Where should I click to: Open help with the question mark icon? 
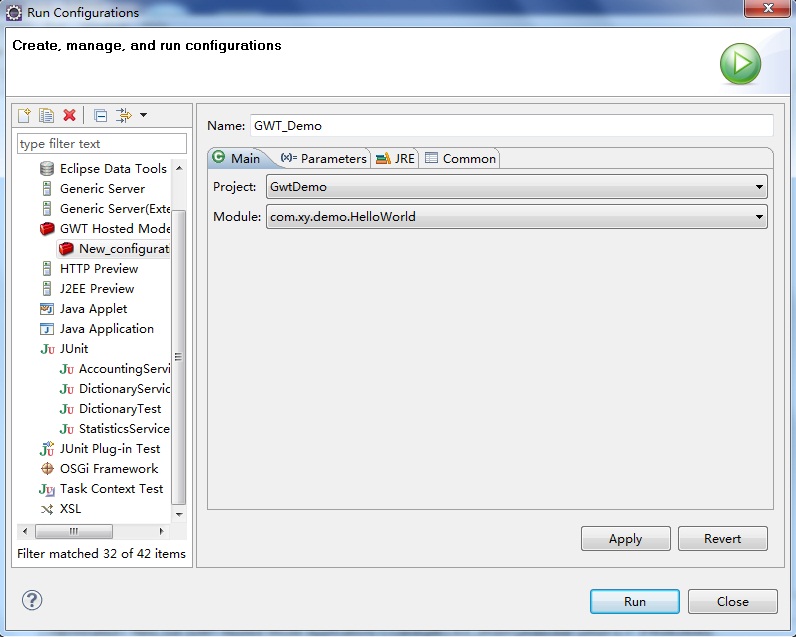32,600
